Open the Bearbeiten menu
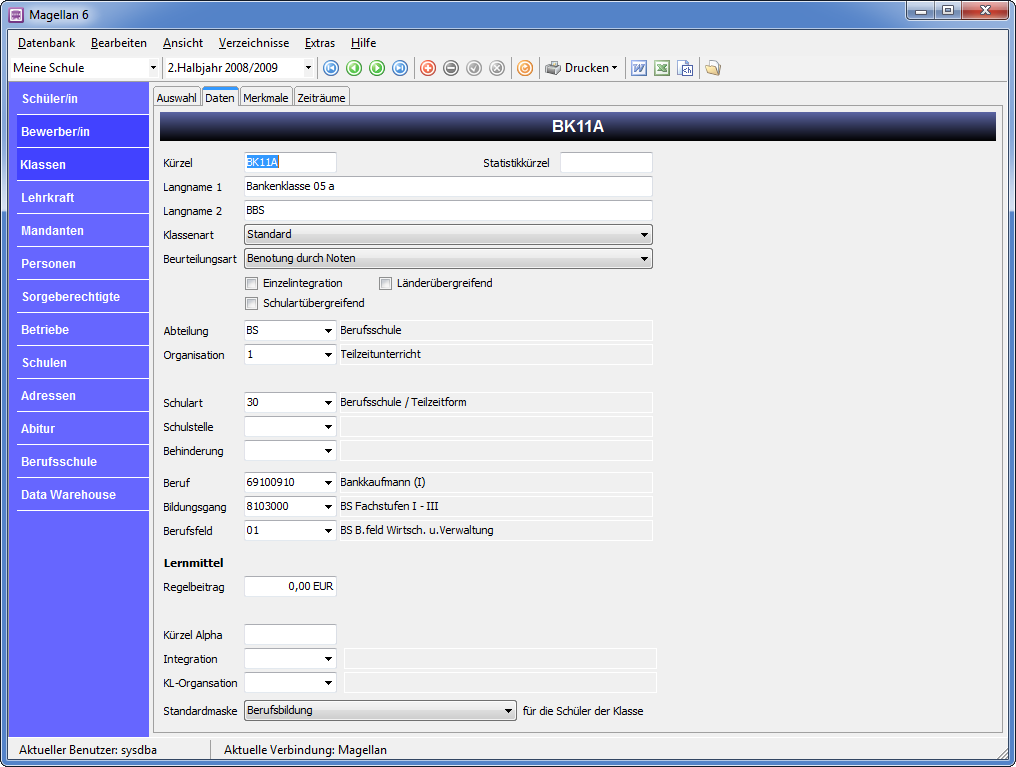Viewport: 1016px width, 767px height. pyautogui.click(x=119, y=43)
